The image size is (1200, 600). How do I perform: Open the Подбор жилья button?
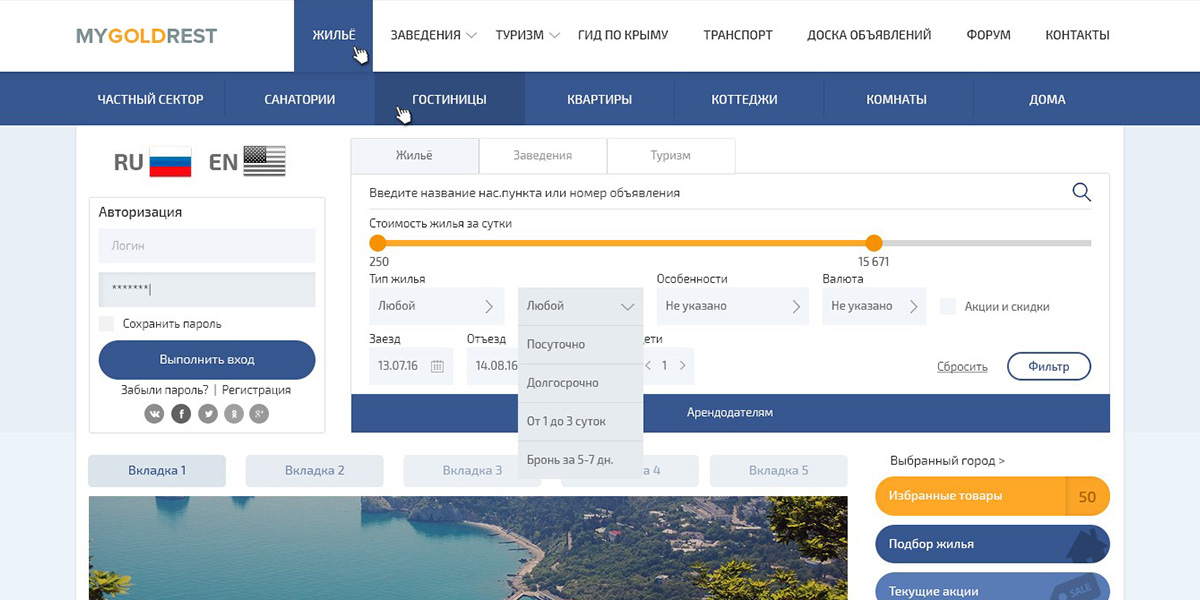992,544
